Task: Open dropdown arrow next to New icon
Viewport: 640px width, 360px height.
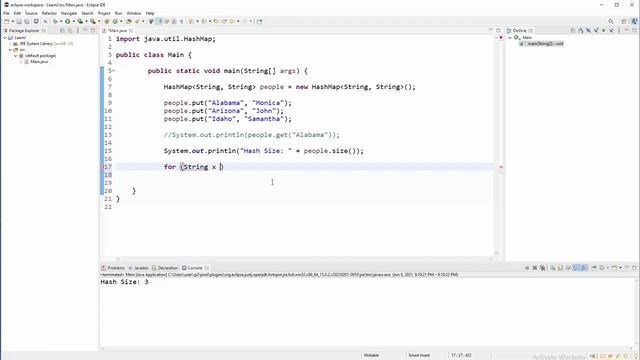Action: point(12,21)
